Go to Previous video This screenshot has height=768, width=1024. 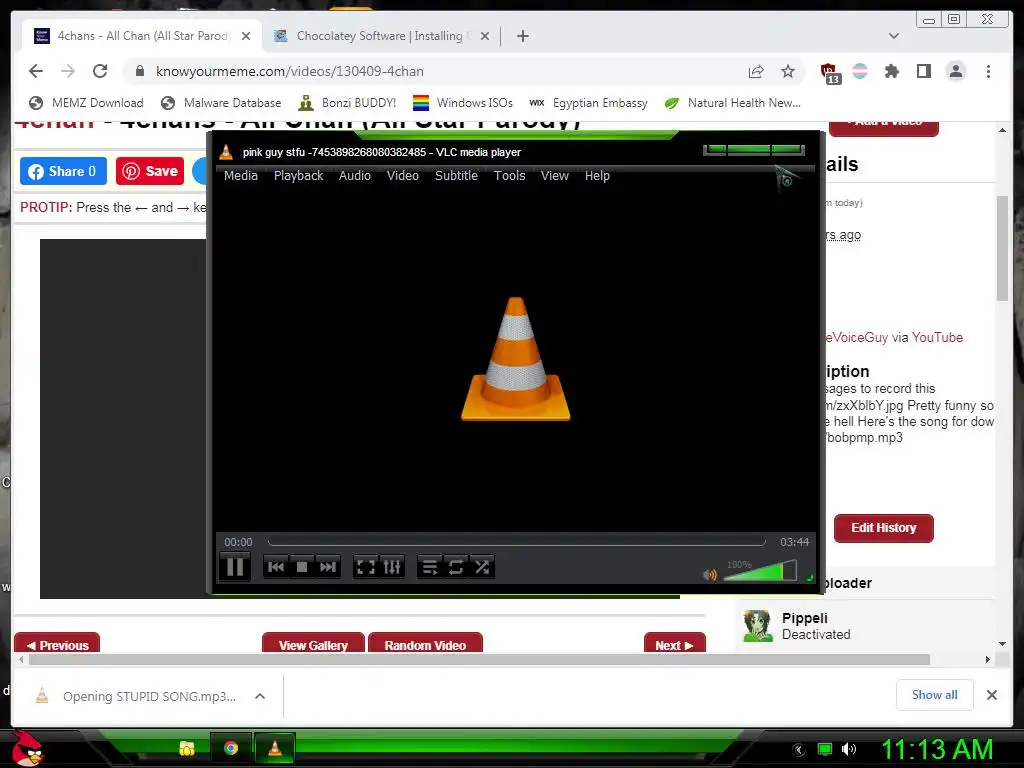(57, 643)
